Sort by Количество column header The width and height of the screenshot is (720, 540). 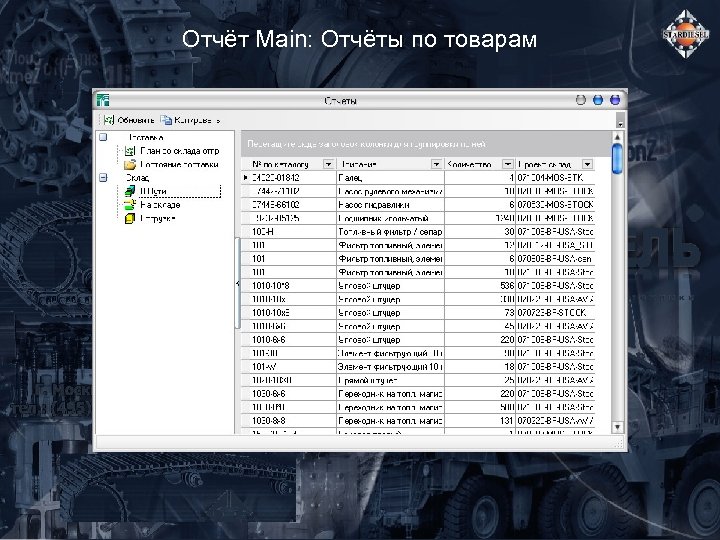(x=473, y=164)
